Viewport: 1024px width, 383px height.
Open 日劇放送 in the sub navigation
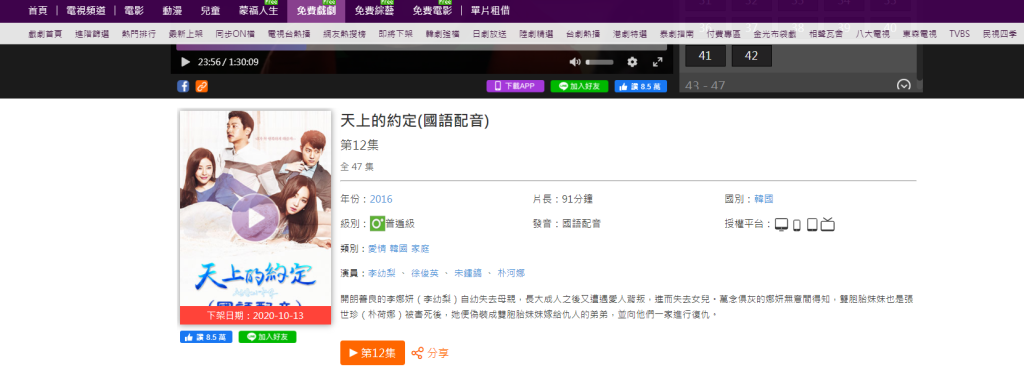pos(489,34)
